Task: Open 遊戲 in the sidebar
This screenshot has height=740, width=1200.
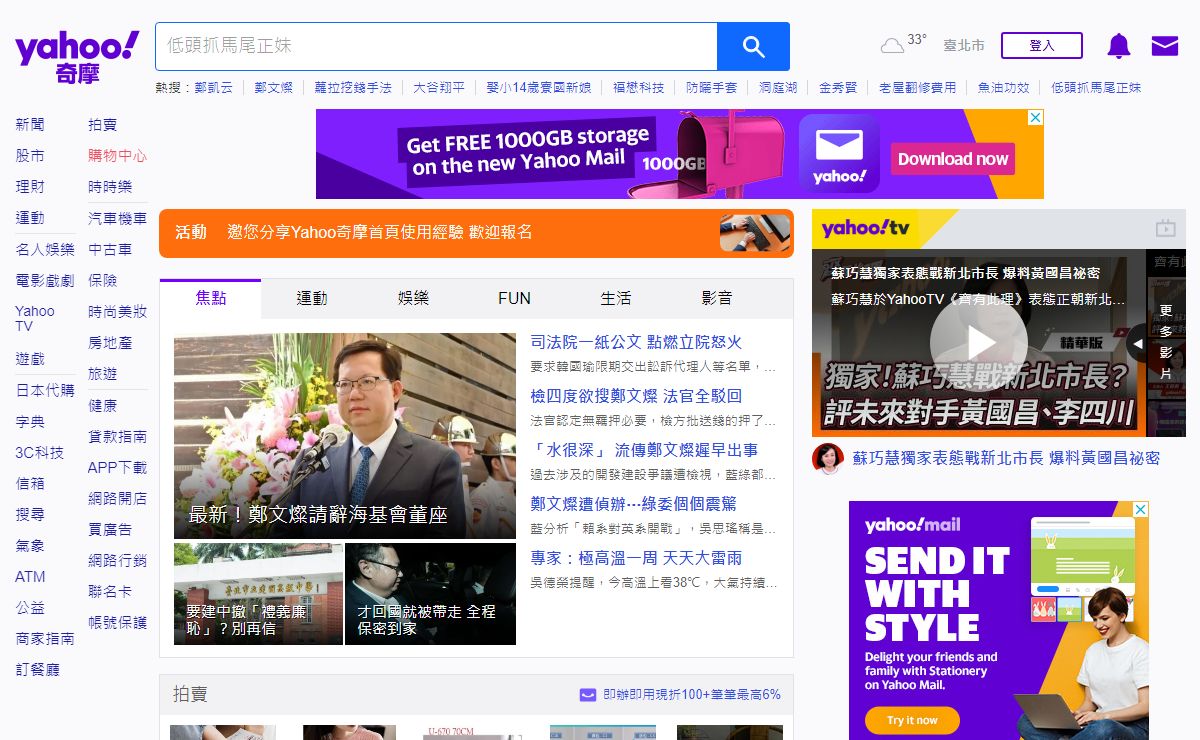Action: coord(30,358)
